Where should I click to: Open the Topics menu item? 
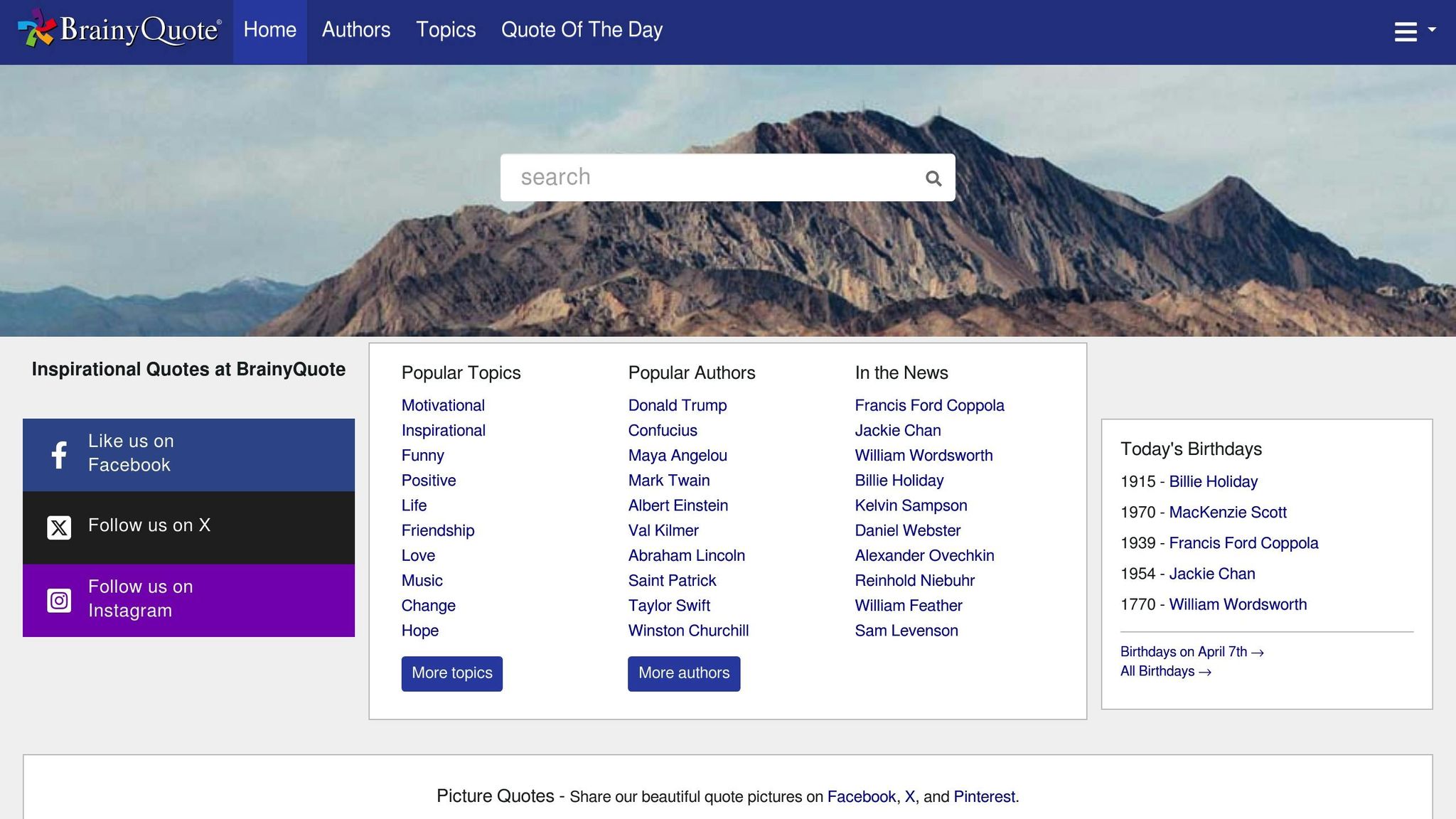point(446,30)
